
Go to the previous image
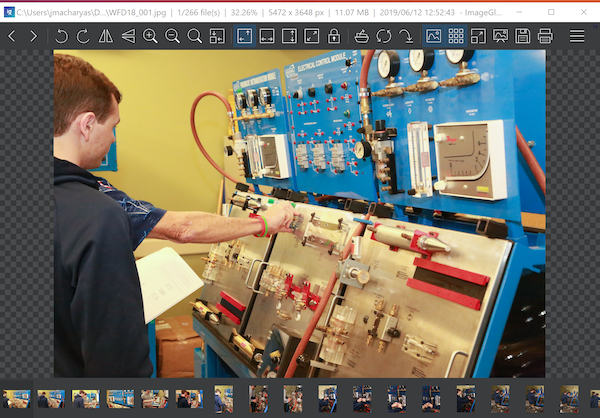[11, 36]
